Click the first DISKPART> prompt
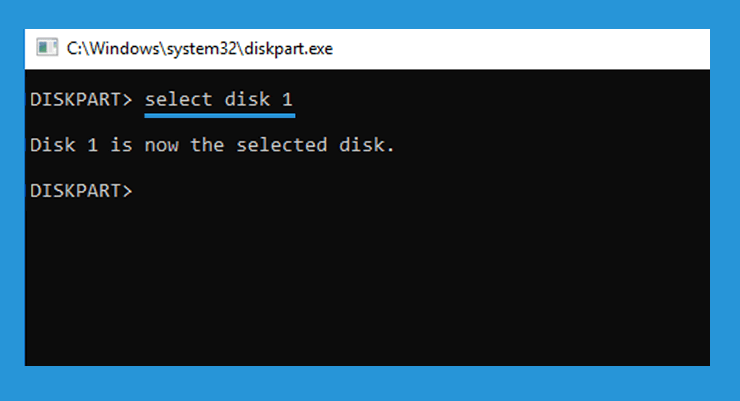The width and height of the screenshot is (740, 401). click(x=81, y=100)
